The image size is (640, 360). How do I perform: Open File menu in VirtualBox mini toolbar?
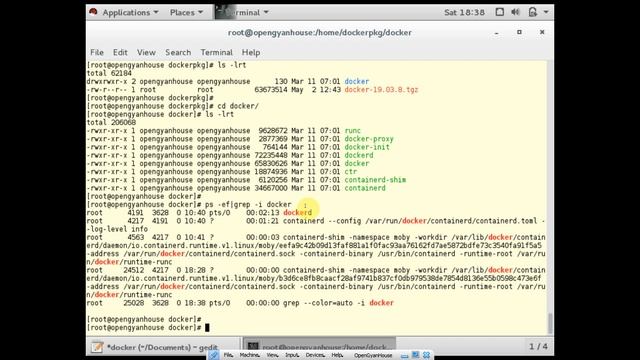tap(229, 356)
